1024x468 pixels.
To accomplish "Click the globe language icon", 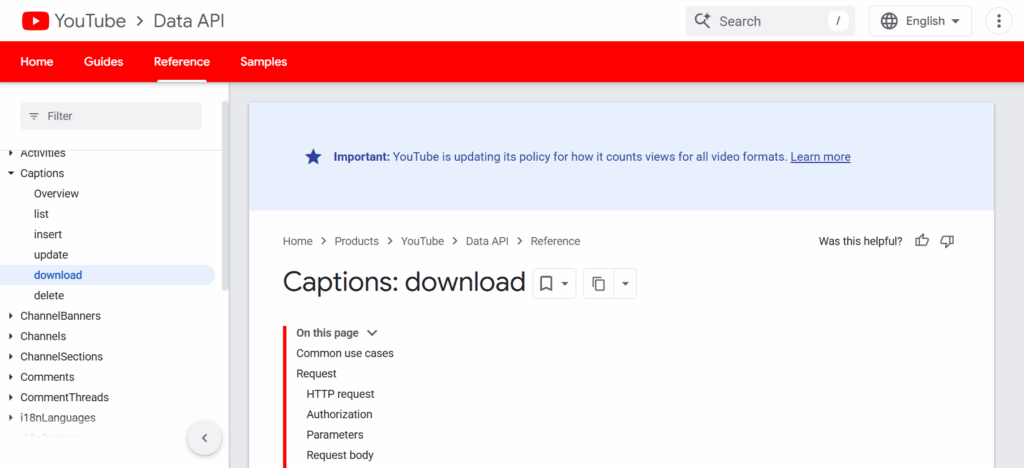I will pyautogui.click(x=889, y=21).
